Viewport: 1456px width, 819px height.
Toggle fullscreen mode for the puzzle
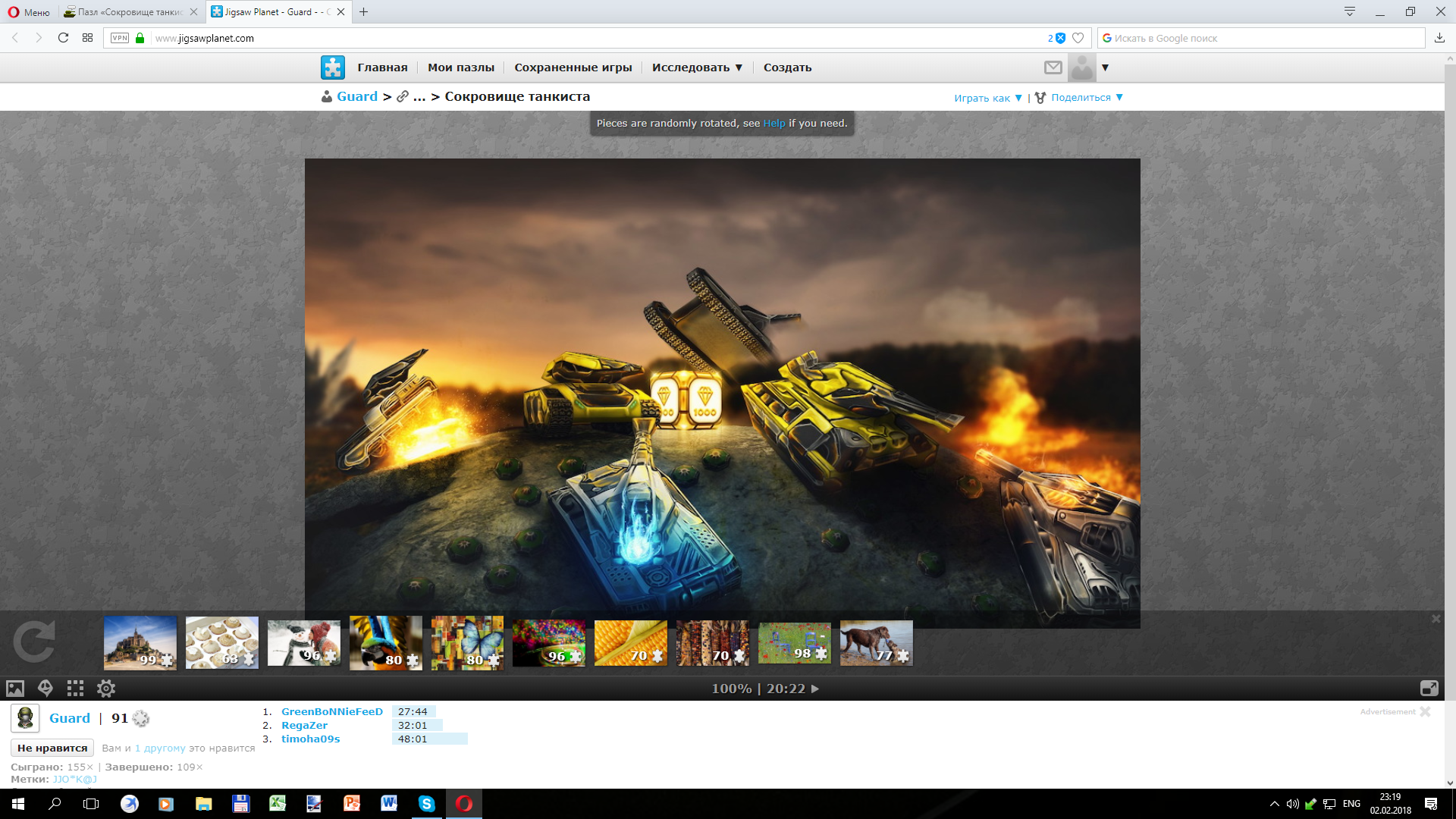(x=1429, y=689)
